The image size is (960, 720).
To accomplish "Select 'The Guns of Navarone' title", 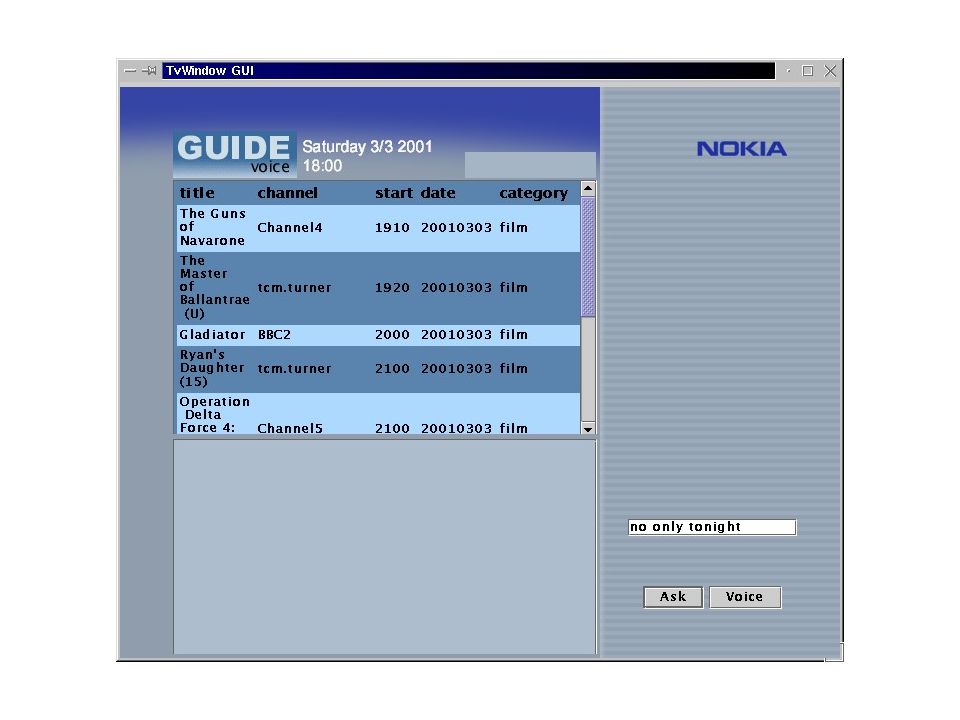I will click(x=212, y=227).
